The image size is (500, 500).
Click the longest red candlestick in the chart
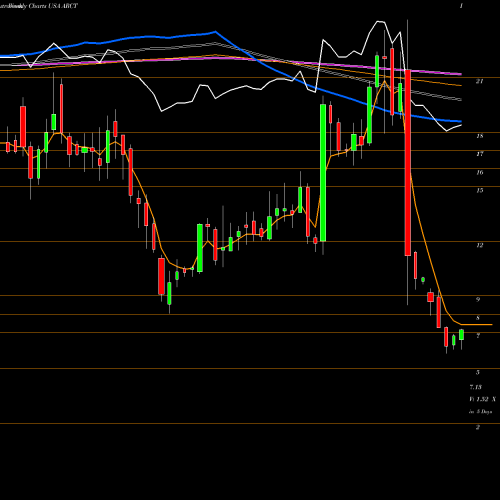(408, 163)
